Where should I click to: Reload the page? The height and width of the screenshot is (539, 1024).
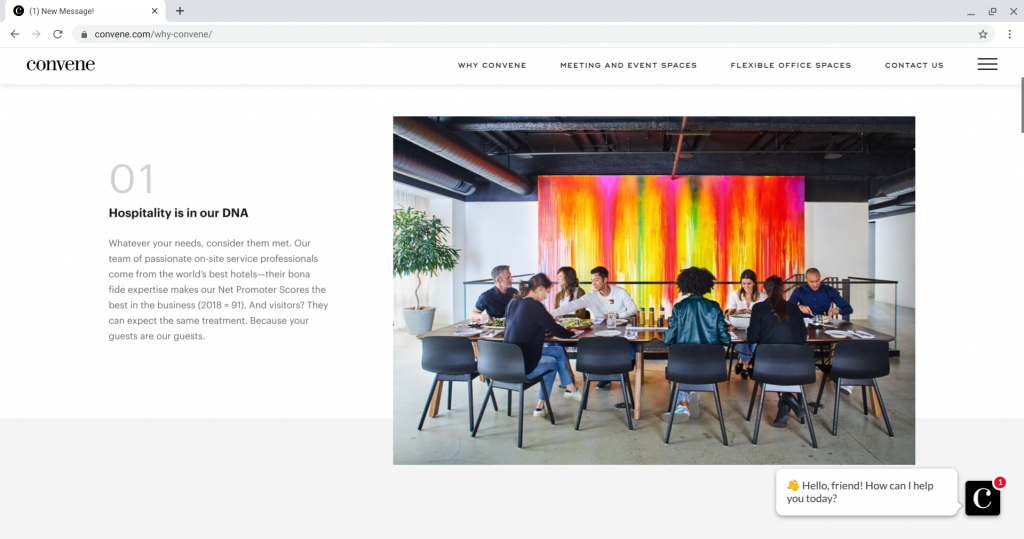coord(57,34)
